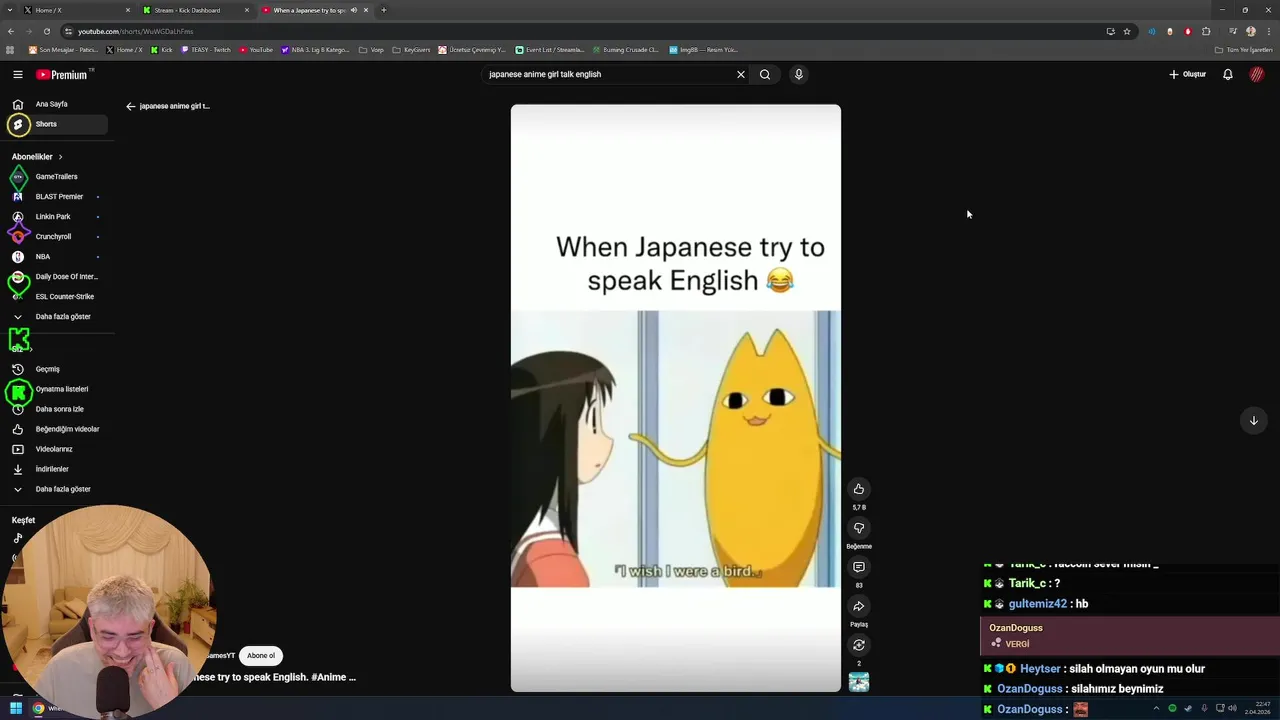This screenshot has width=1280, height=720.
Task: Clear the search query with X
Action: 741,74
